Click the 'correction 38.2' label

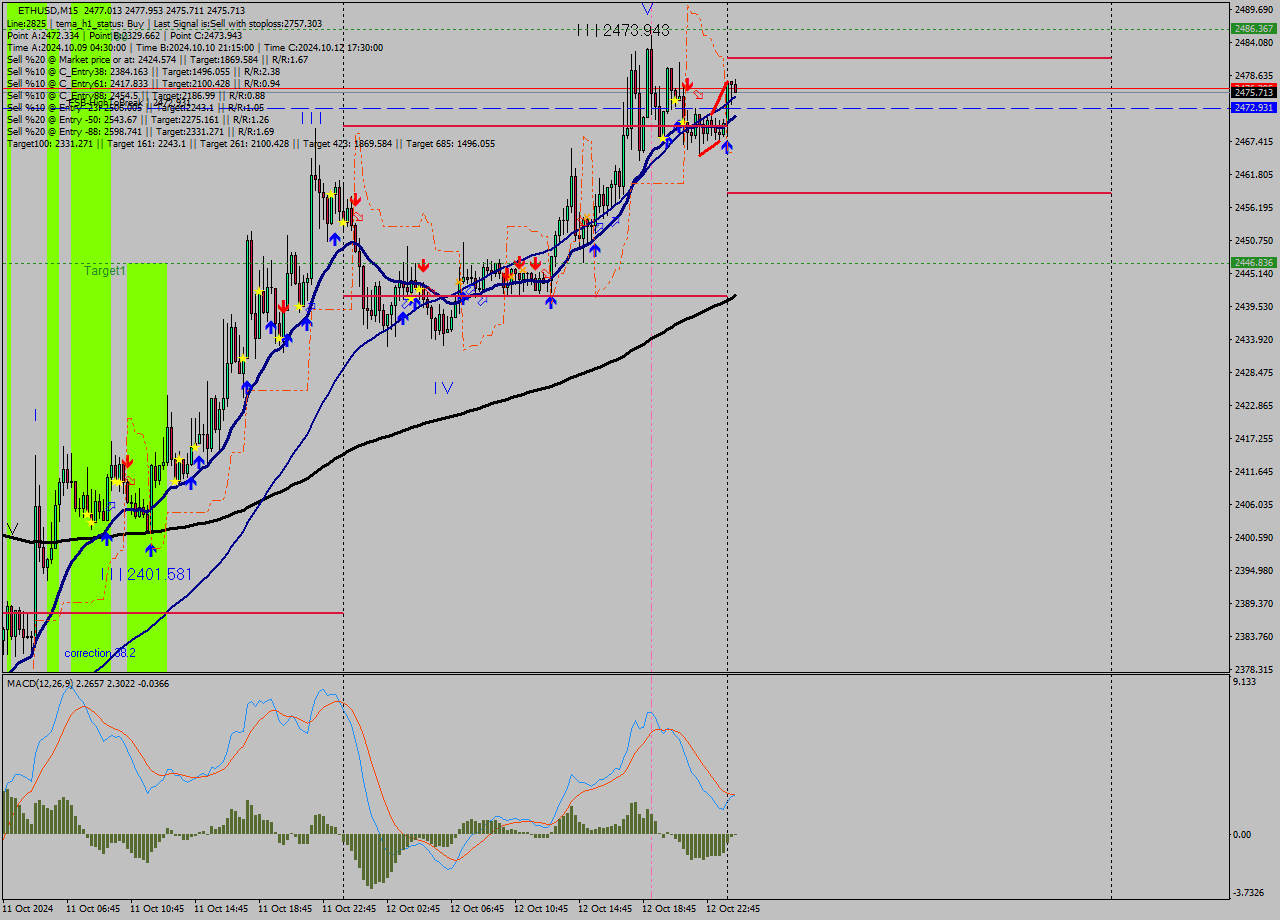point(100,653)
